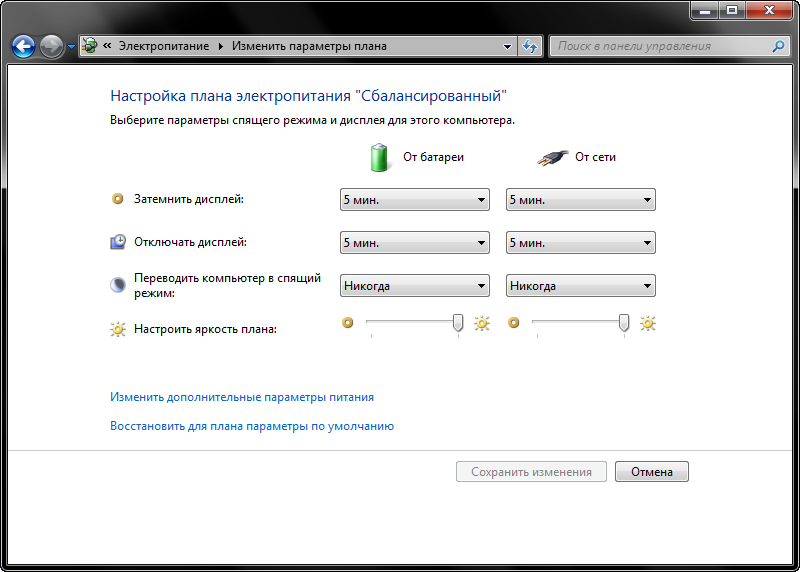Click the dim display icon beside Затемнить дисплей
The image size is (800, 572).
[x=117, y=198]
